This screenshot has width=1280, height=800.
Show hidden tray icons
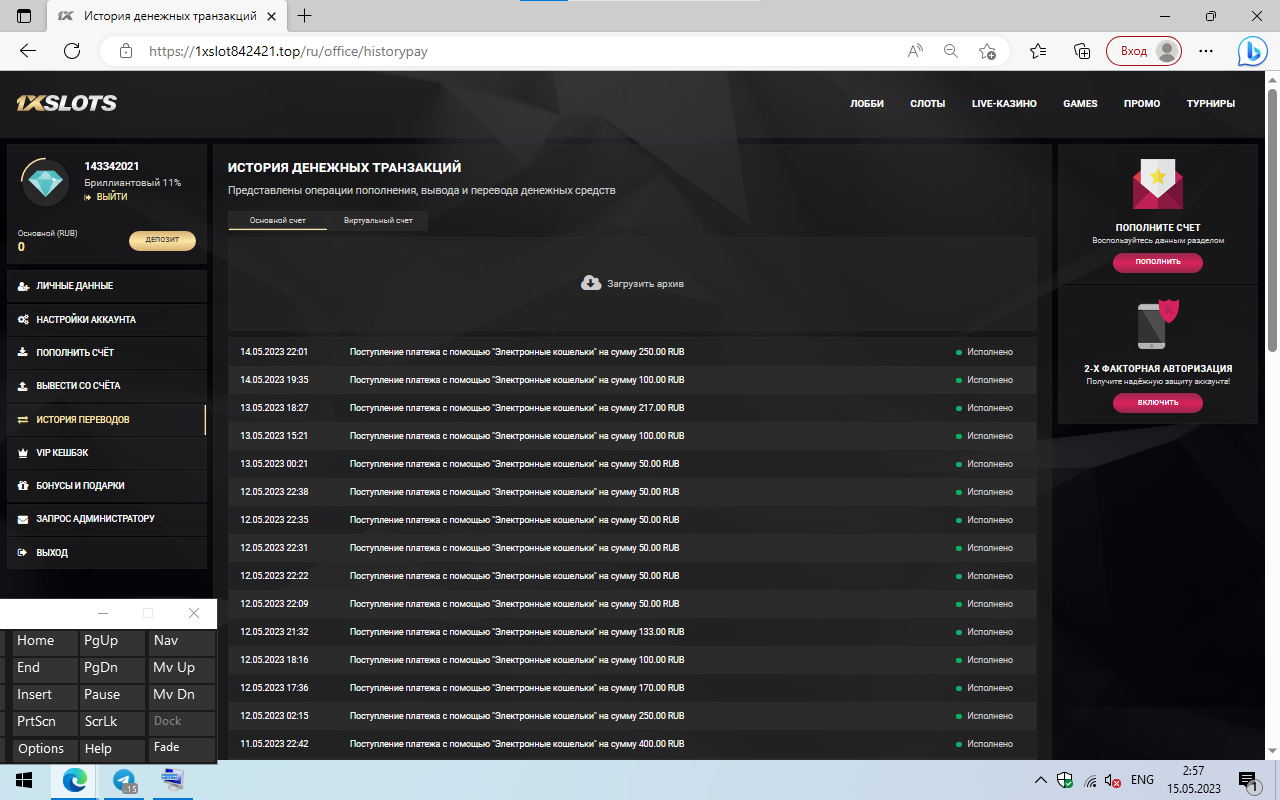click(1040, 780)
